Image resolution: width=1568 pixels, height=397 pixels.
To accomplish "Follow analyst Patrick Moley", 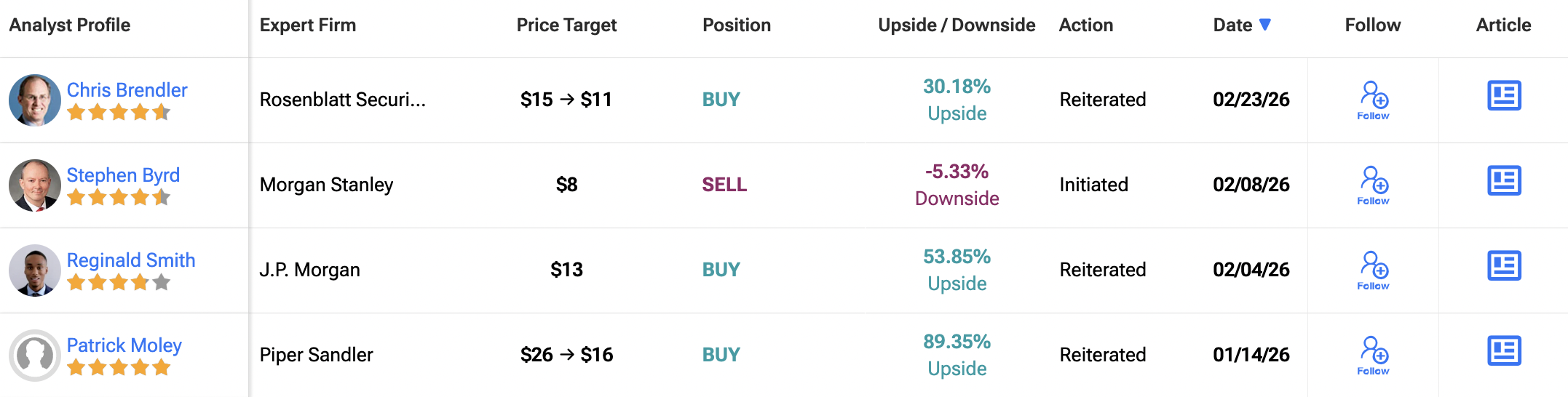I will (1373, 356).
